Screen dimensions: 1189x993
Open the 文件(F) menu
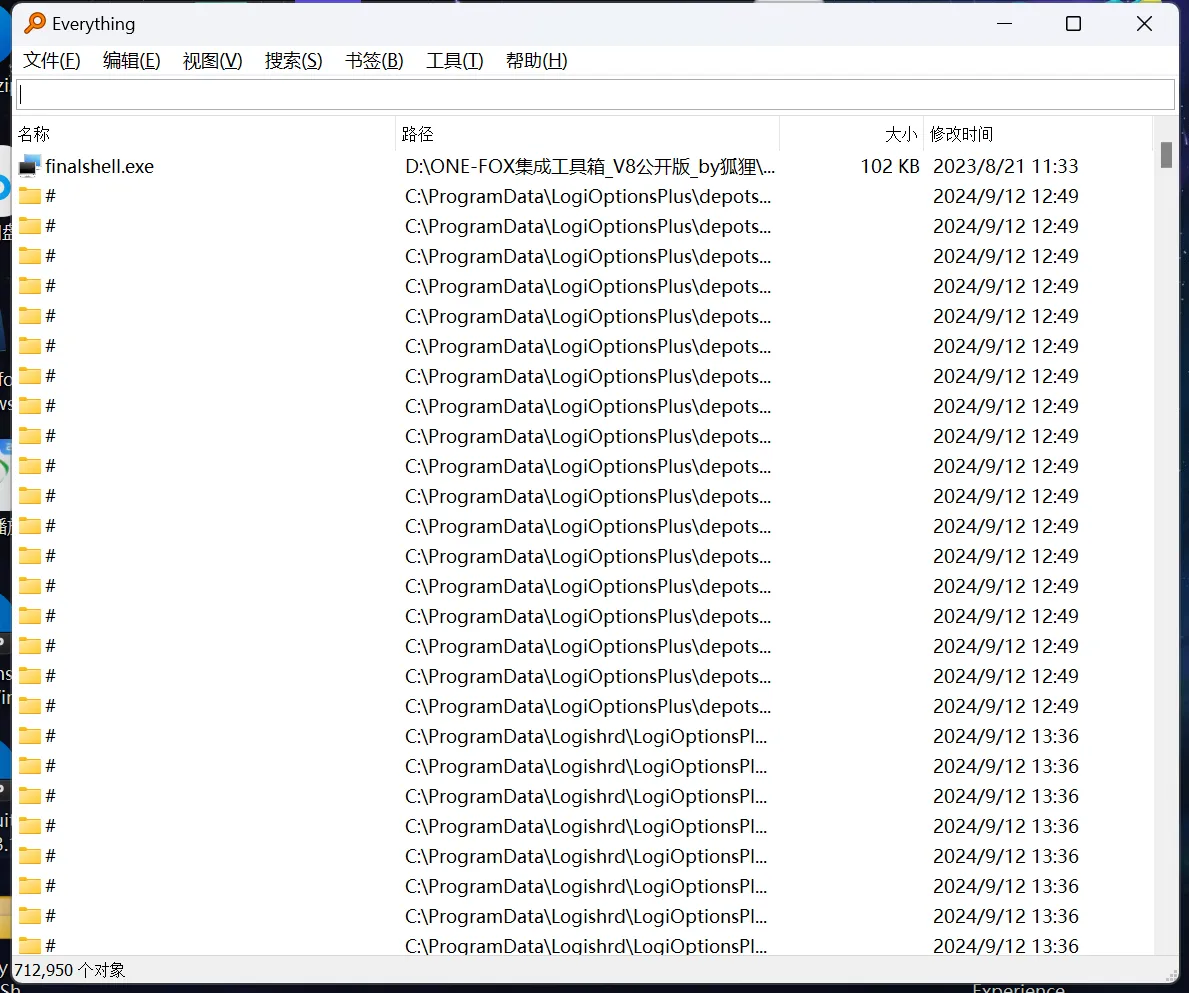pyautogui.click(x=52, y=61)
